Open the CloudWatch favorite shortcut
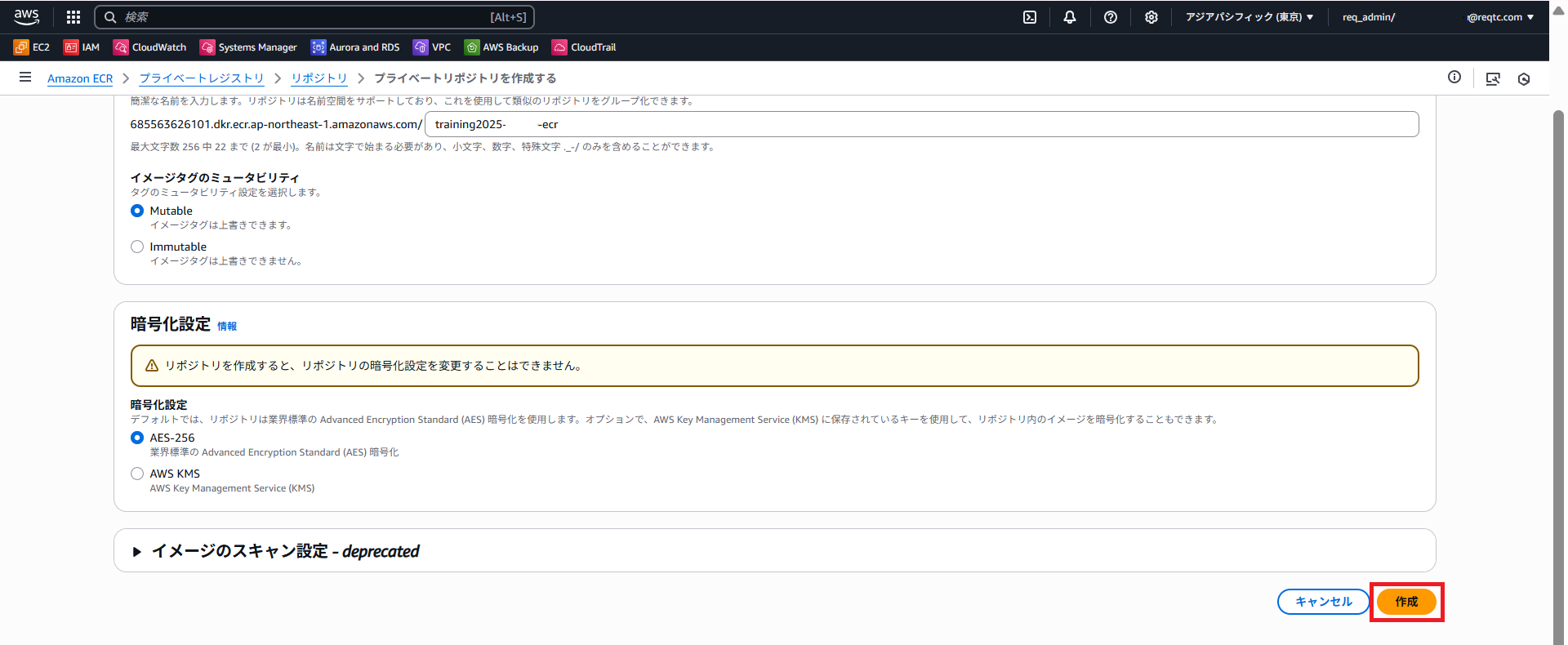The image size is (1568, 645). (x=150, y=47)
